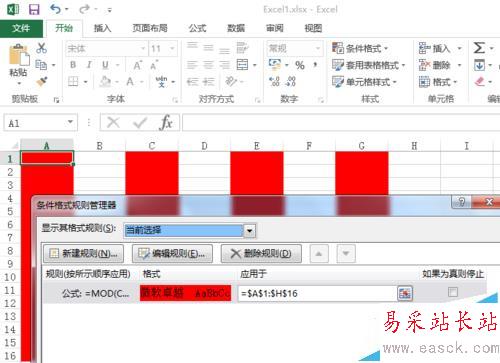The image size is (500, 363).
Task: Apply percent style to cells
Action: click(x=300, y=65)
